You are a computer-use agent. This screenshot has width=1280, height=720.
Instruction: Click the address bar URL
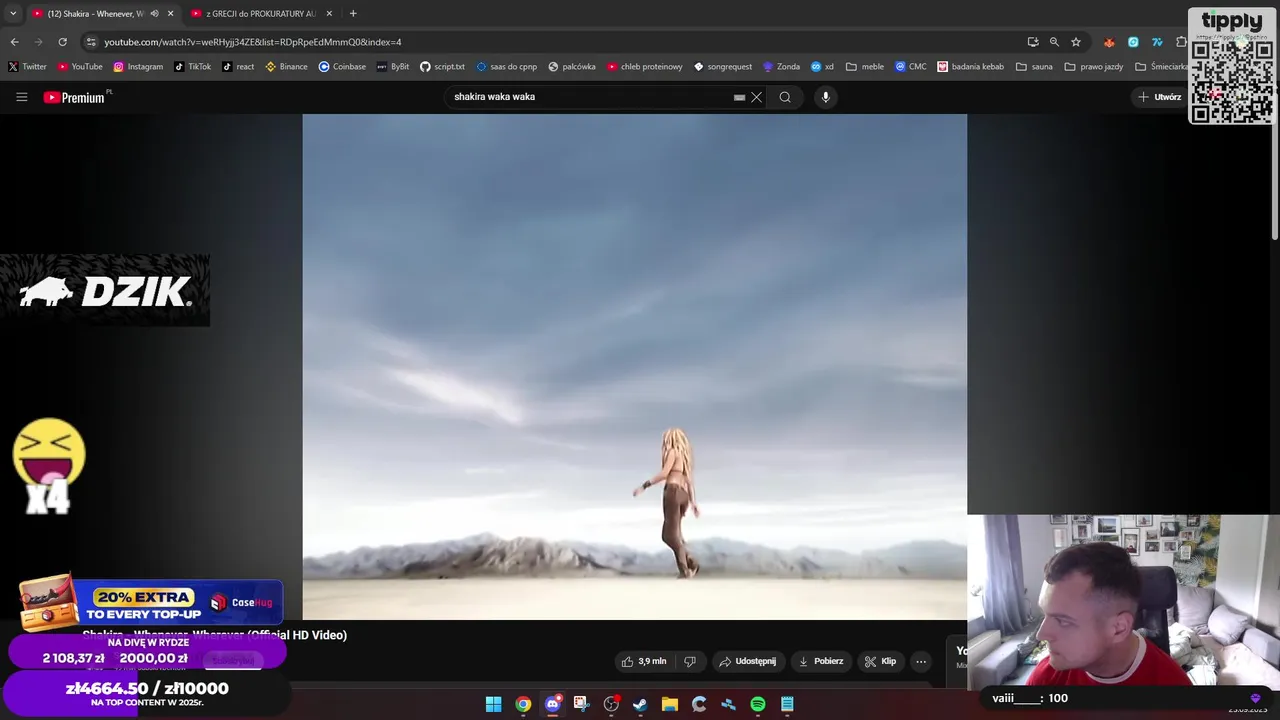click(x=253, y=42)
